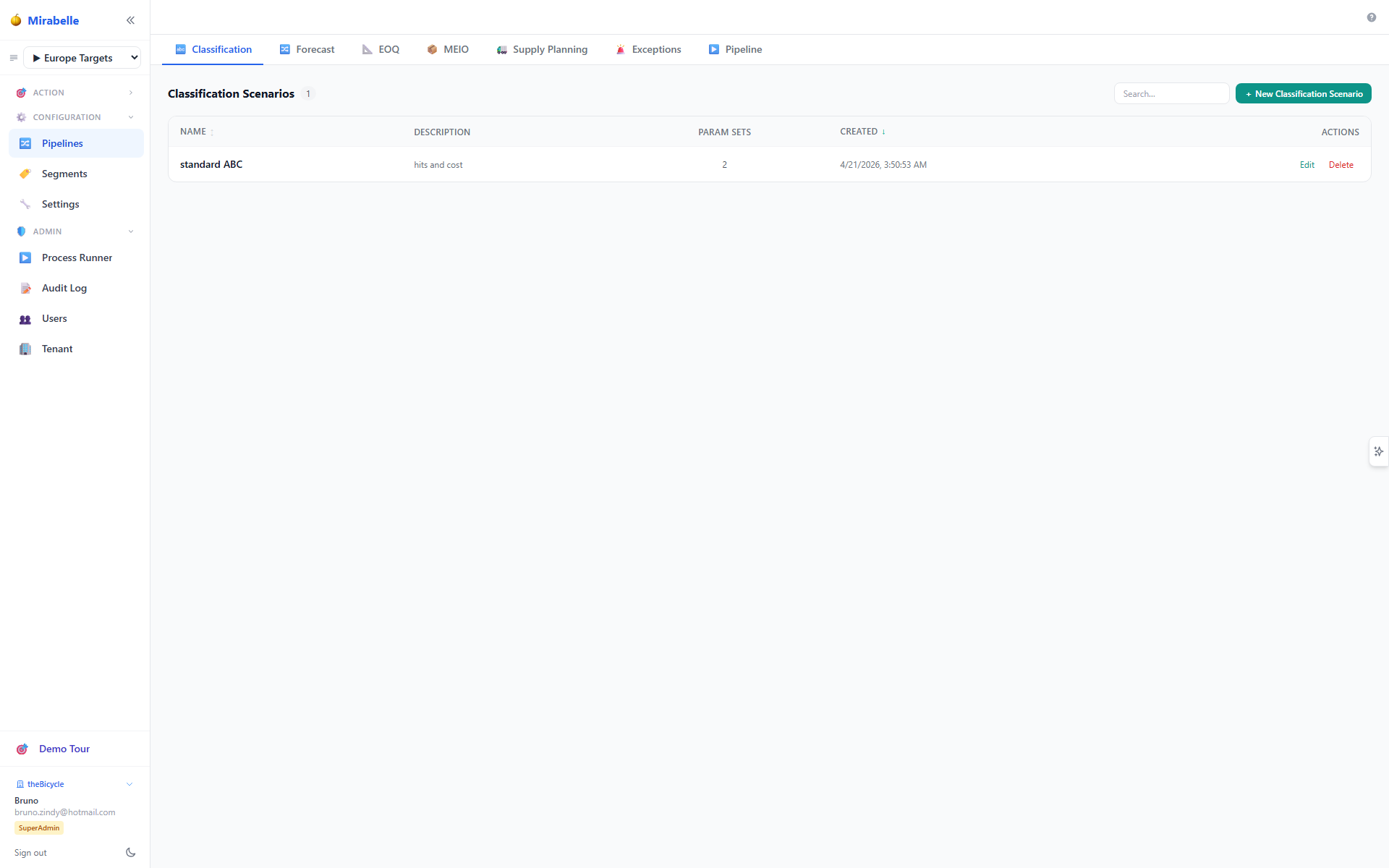Viewport: 1389px width, 868px height.
Task: Click the hamburger lines icon beside Europe Targets
Action: [14, 58]
